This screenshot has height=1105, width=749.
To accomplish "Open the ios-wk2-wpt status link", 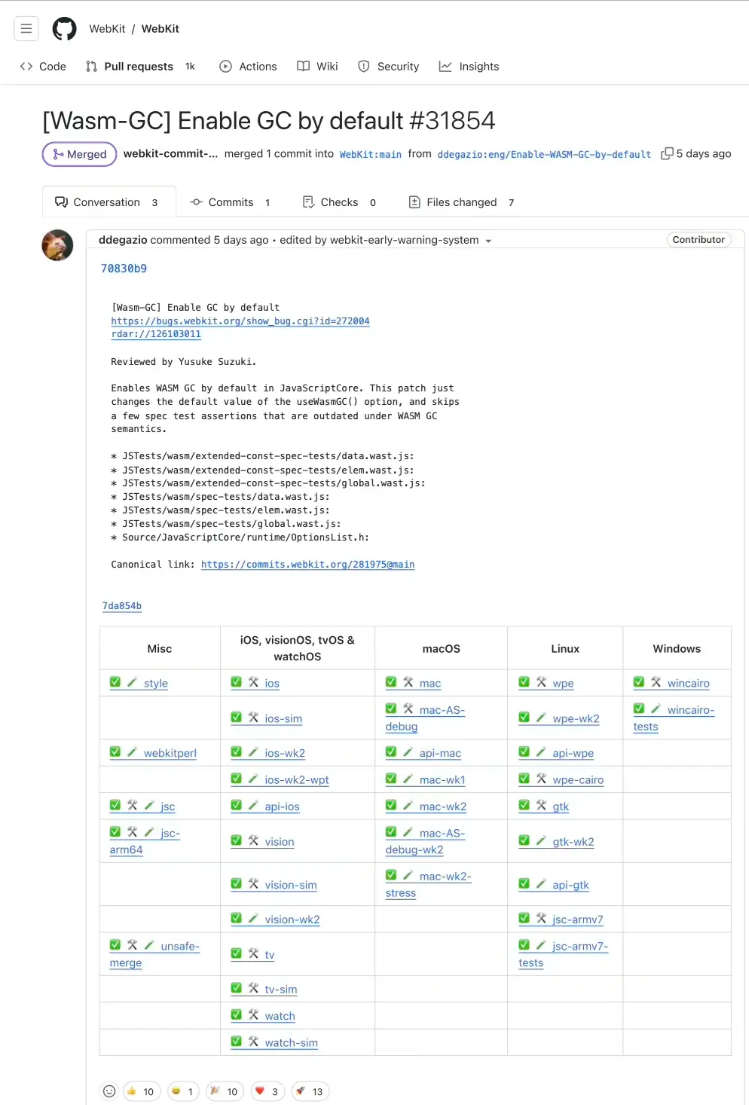I will coord(297,779).
